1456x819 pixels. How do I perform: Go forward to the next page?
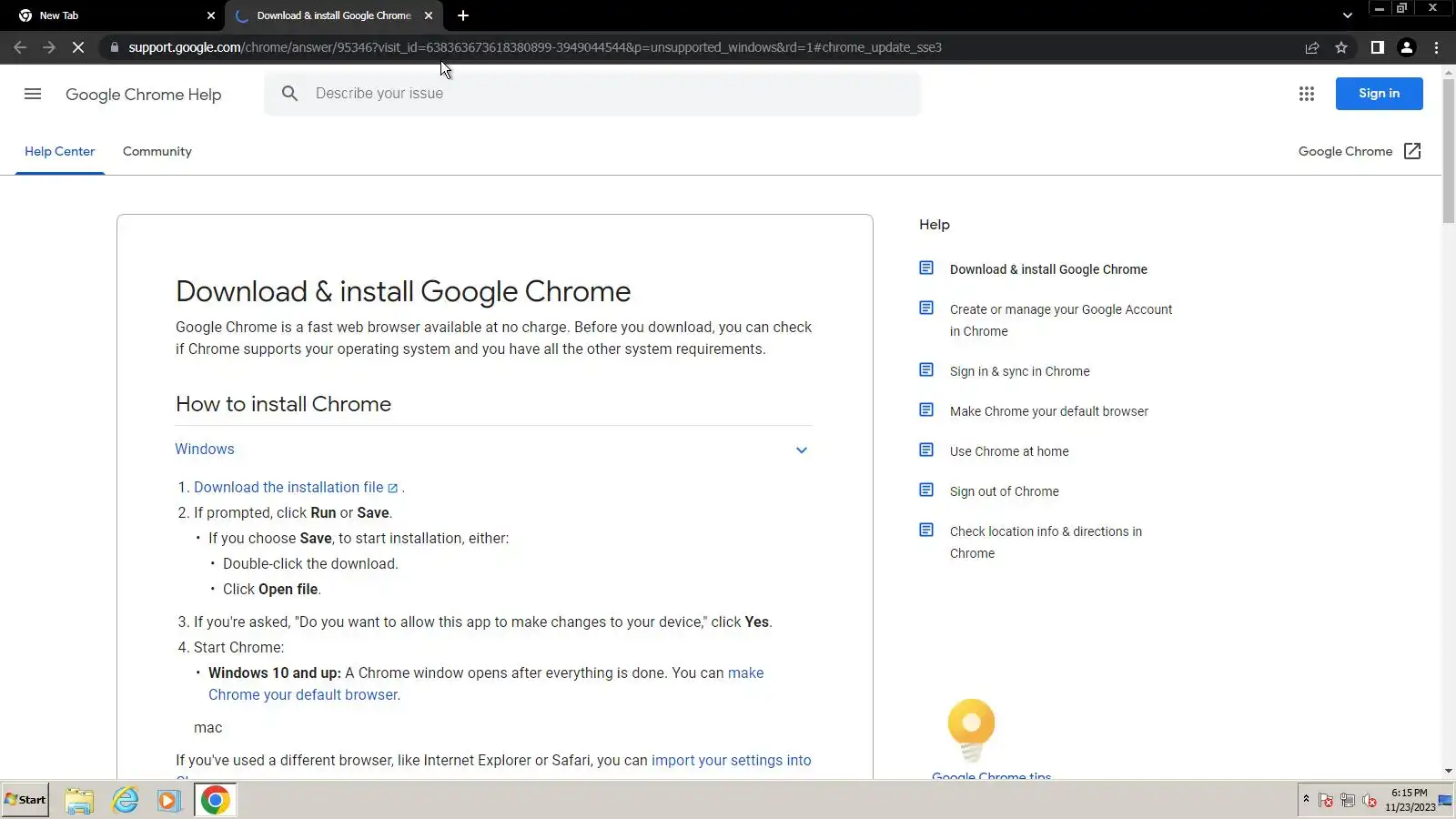49,47
